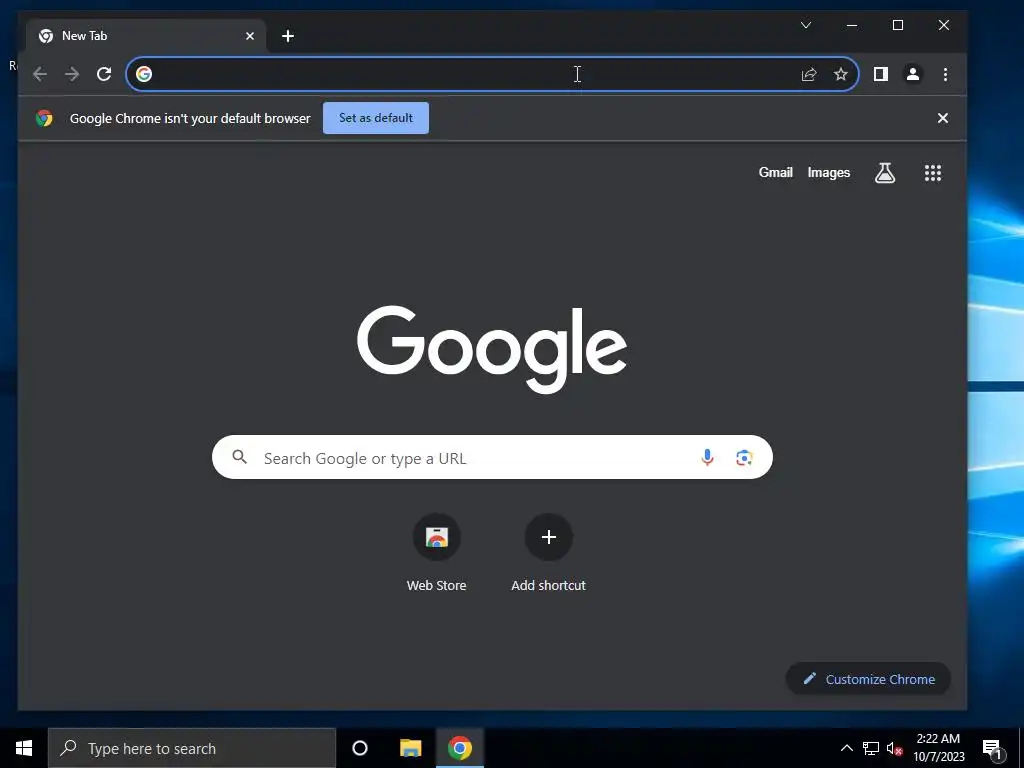Bookmark this tab with the star icon
Viewport: 1024px width, 768px height.
coord(841,74)
